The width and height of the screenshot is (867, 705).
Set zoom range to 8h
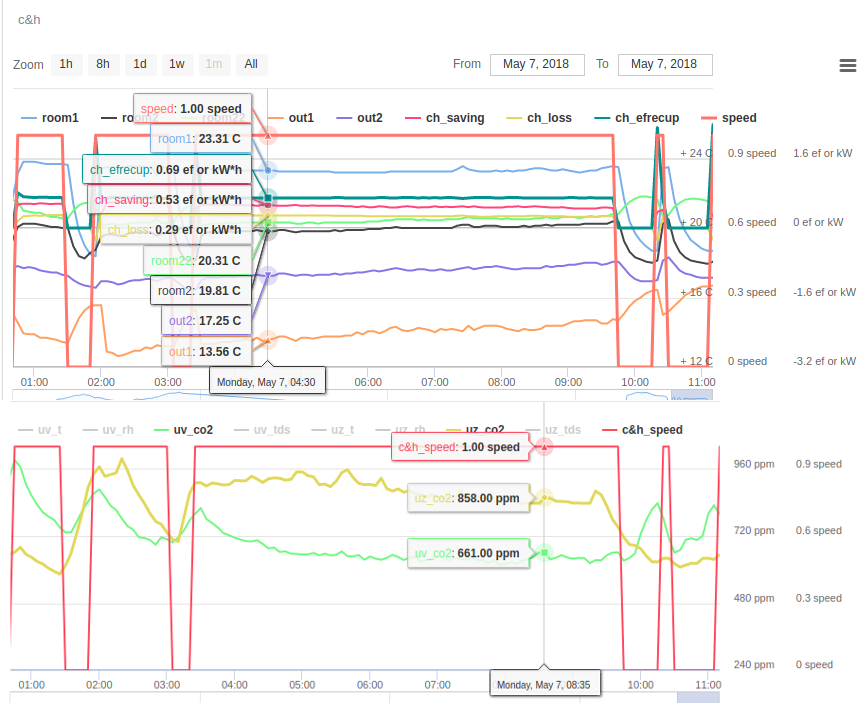pos(103,64)
